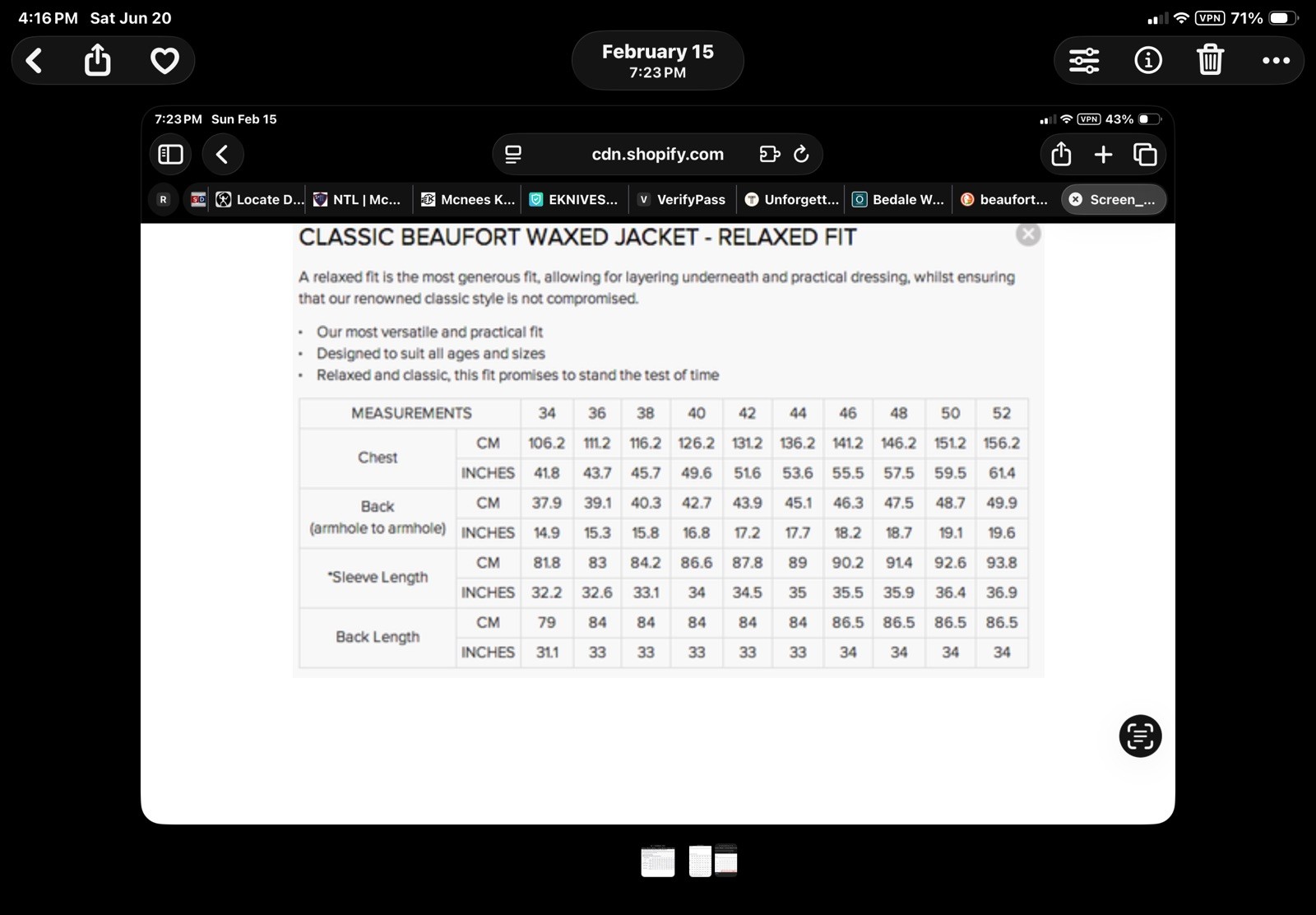Tap back length inches value 31.1
Viewport: 1316px width, 915px height.
tap(547, 652)
